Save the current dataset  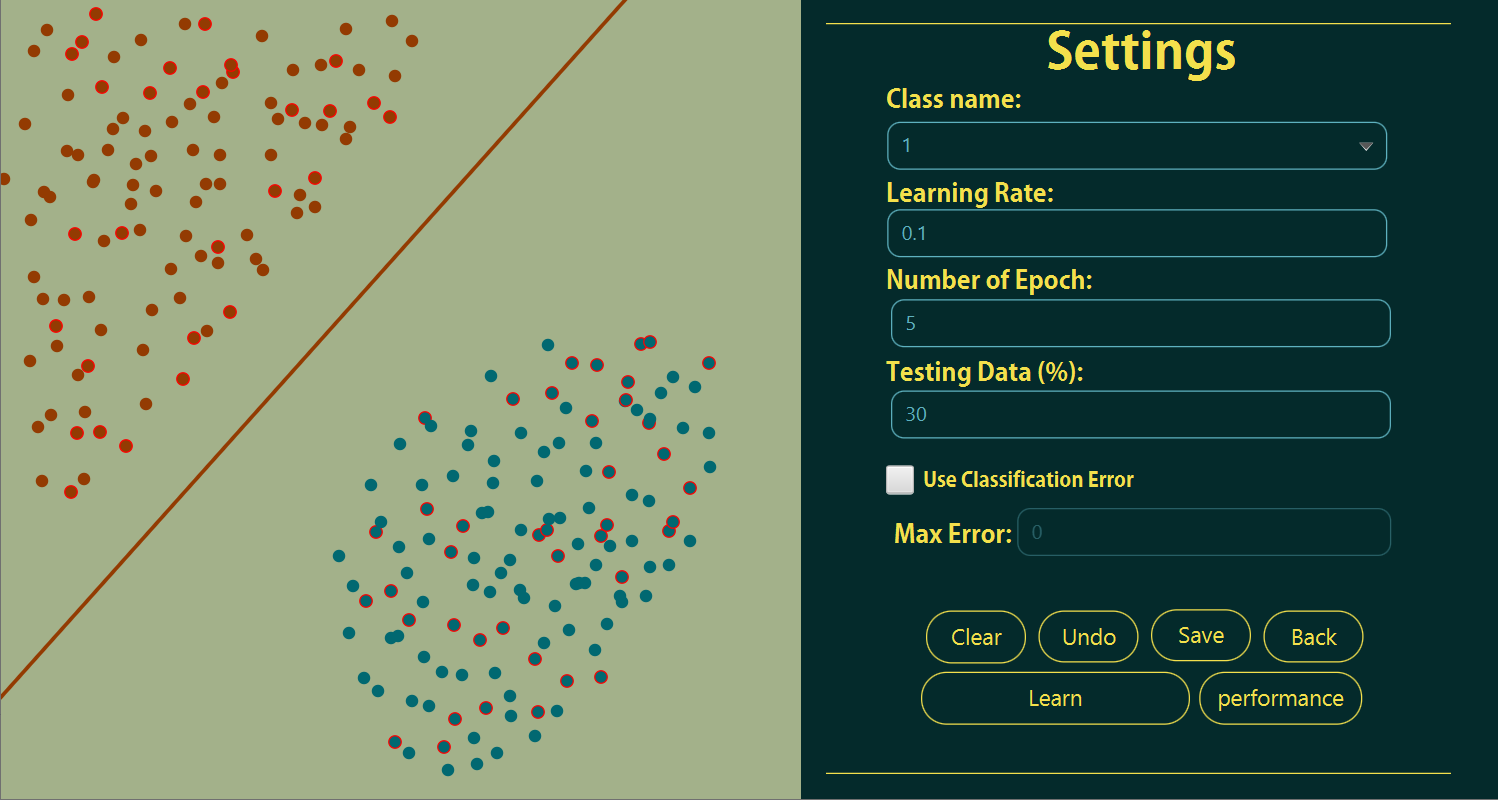(1201, 636)
